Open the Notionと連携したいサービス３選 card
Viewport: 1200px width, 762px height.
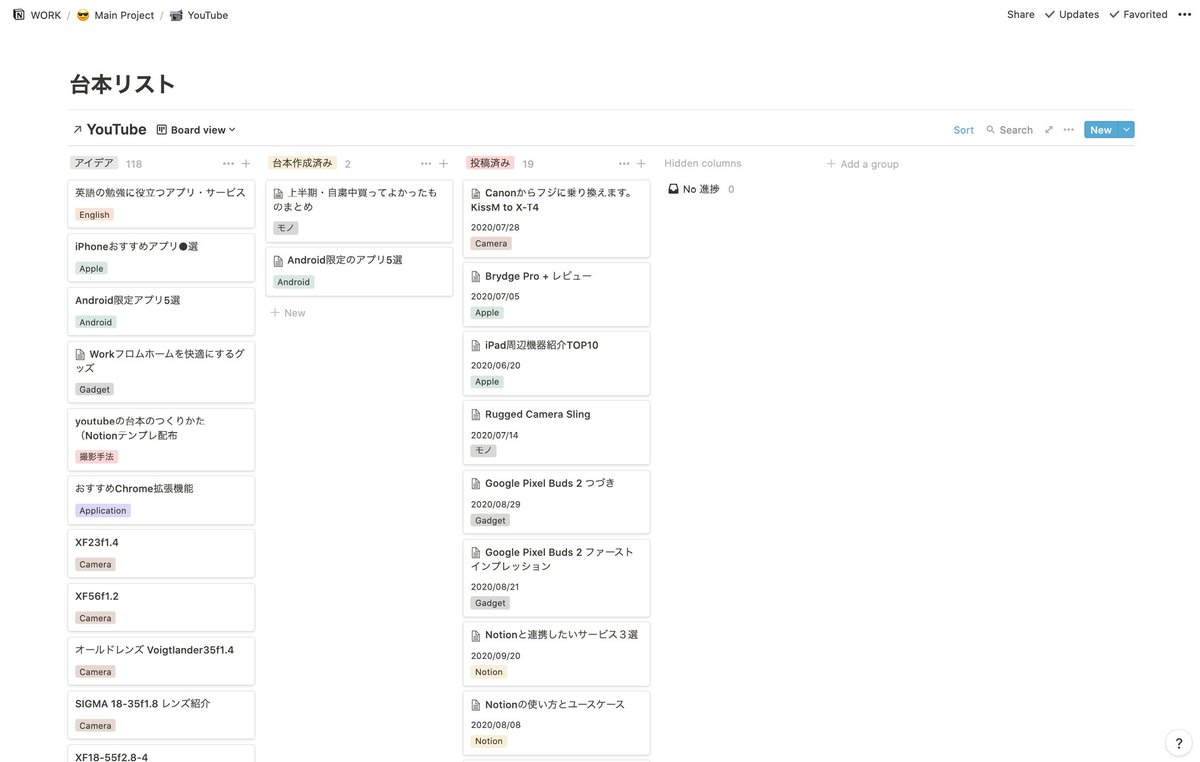tap(556, 654)
